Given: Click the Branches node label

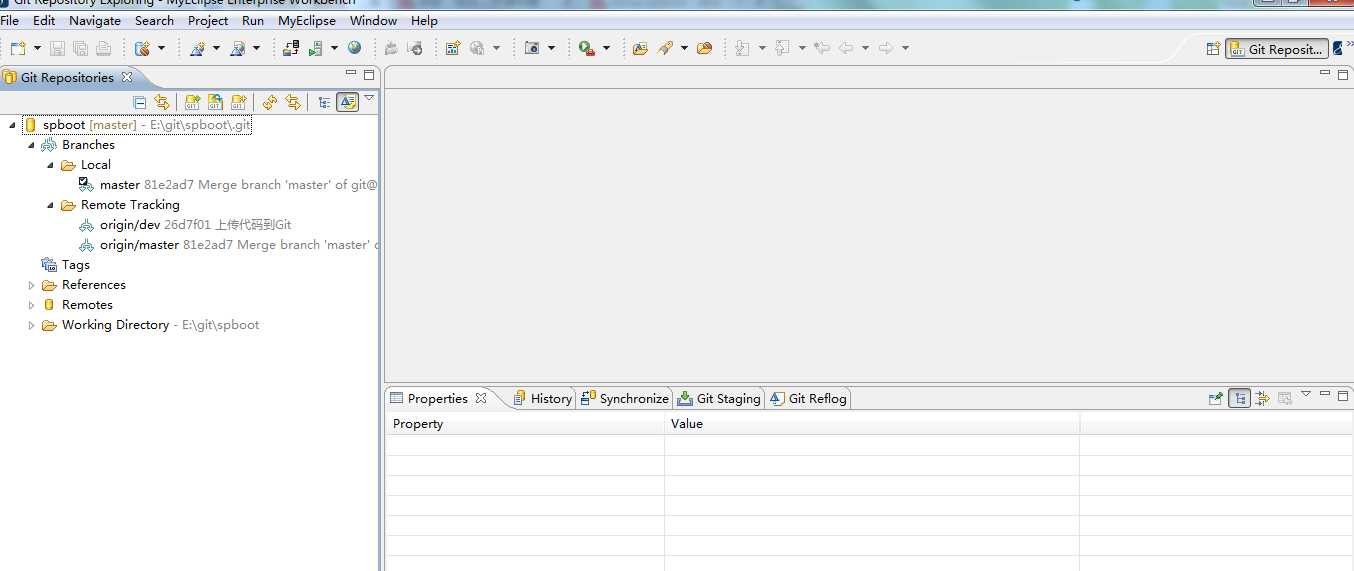Looking at the screenshot, I should click(x=88, y=145).
